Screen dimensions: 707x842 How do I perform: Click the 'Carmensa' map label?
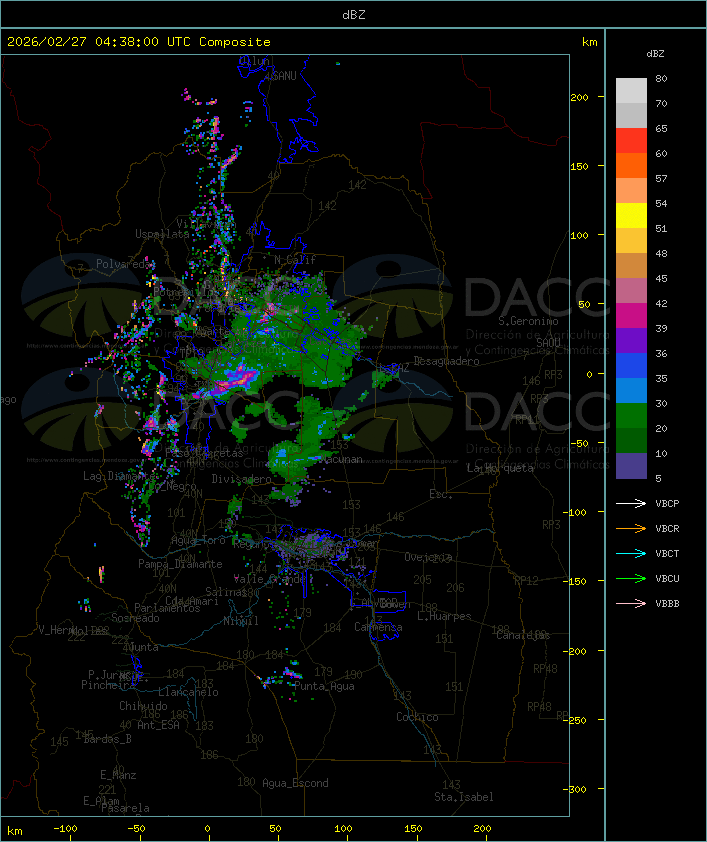[378, 627]
